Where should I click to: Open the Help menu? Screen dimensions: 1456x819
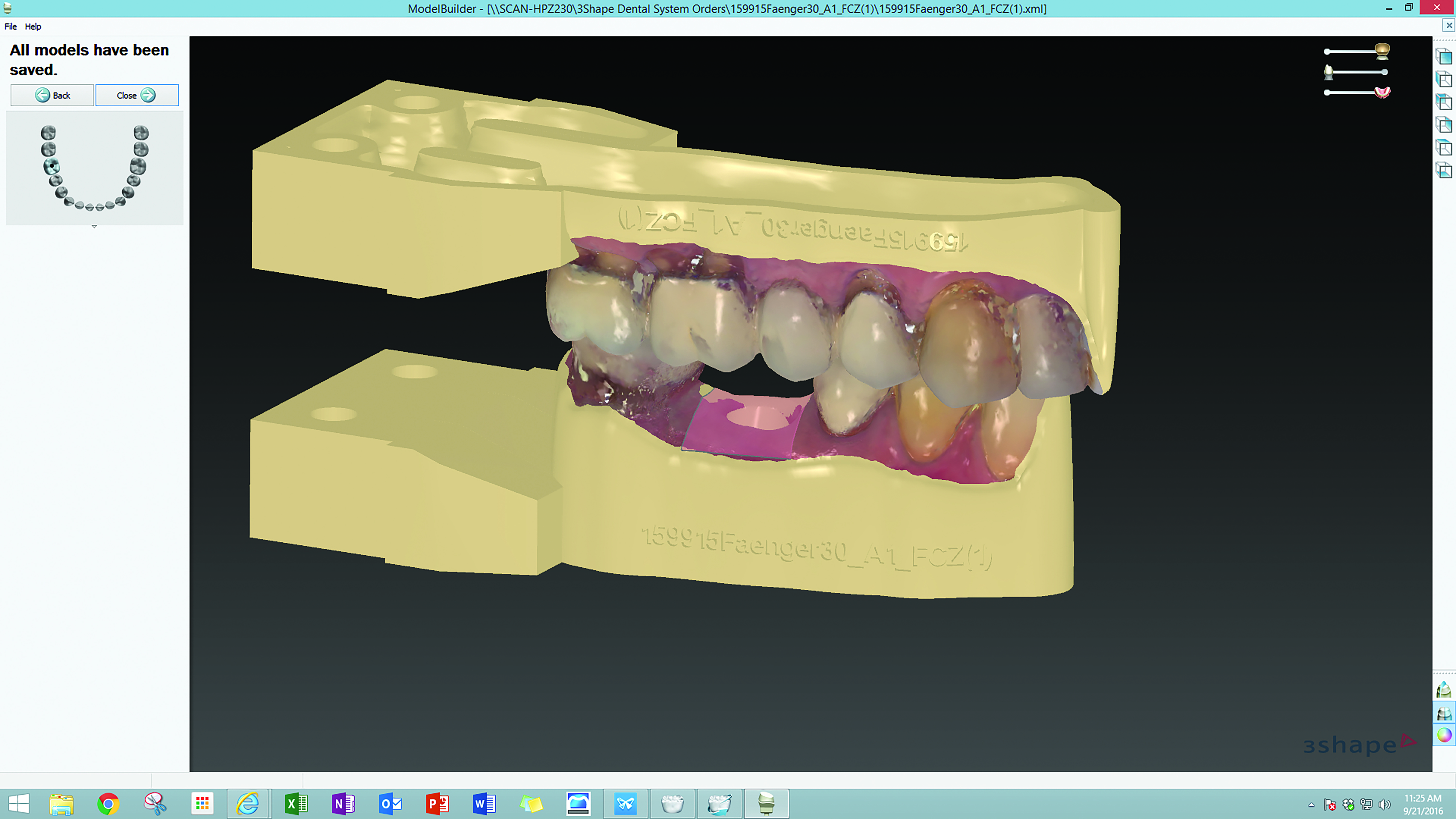pyautogui.click(x=33, y=26)
